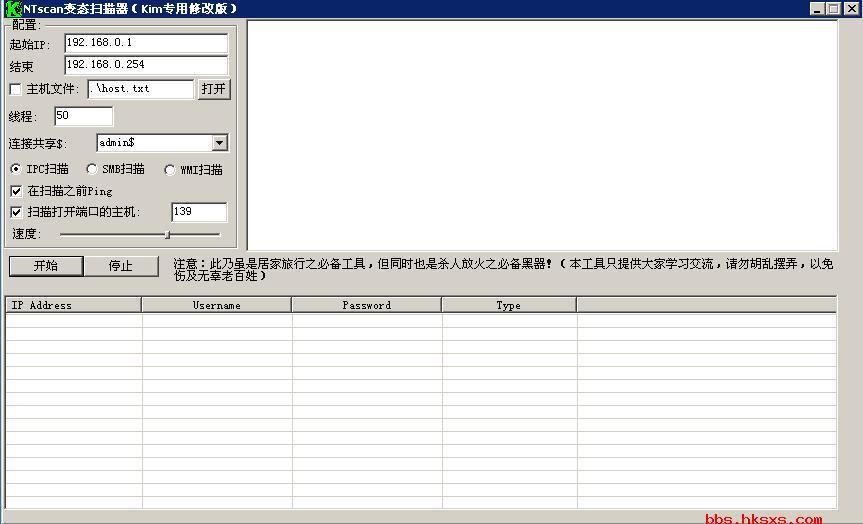Enable the host file checkbox
The height and width of the screenshot is (524, 863).
tap(15, 89)
